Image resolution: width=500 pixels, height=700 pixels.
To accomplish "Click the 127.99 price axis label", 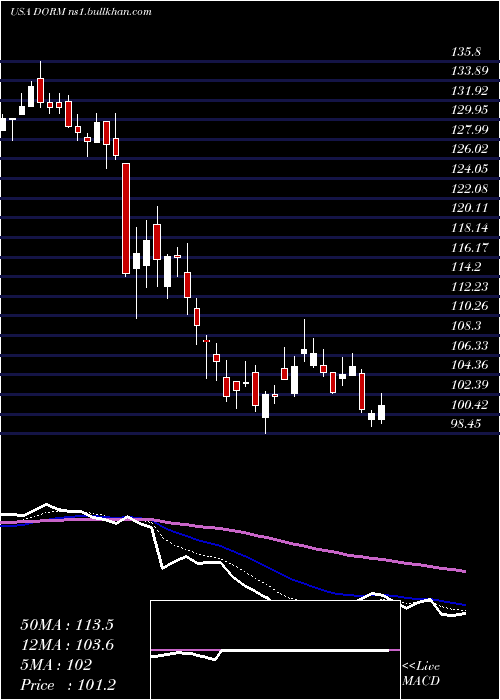I will tap(470, 129).
